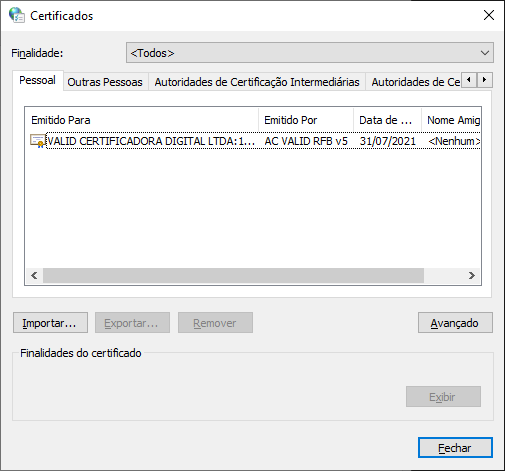Sort by the Emitido Para column header
The height and width of the screenshot is (471, 505).
(x=142, y=120)
